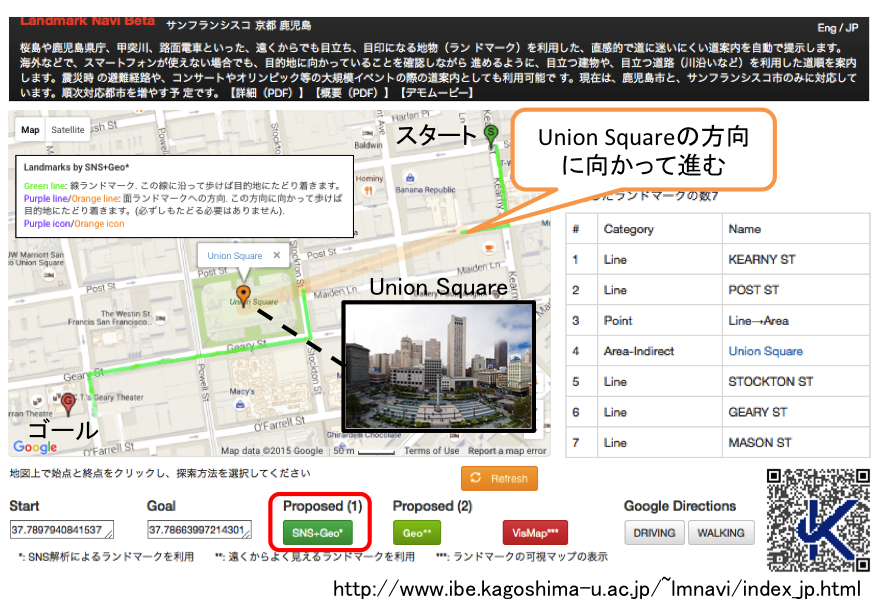
Task: Click the Line cell in KEARNY ST row
Action: click(x=660, y=259)
